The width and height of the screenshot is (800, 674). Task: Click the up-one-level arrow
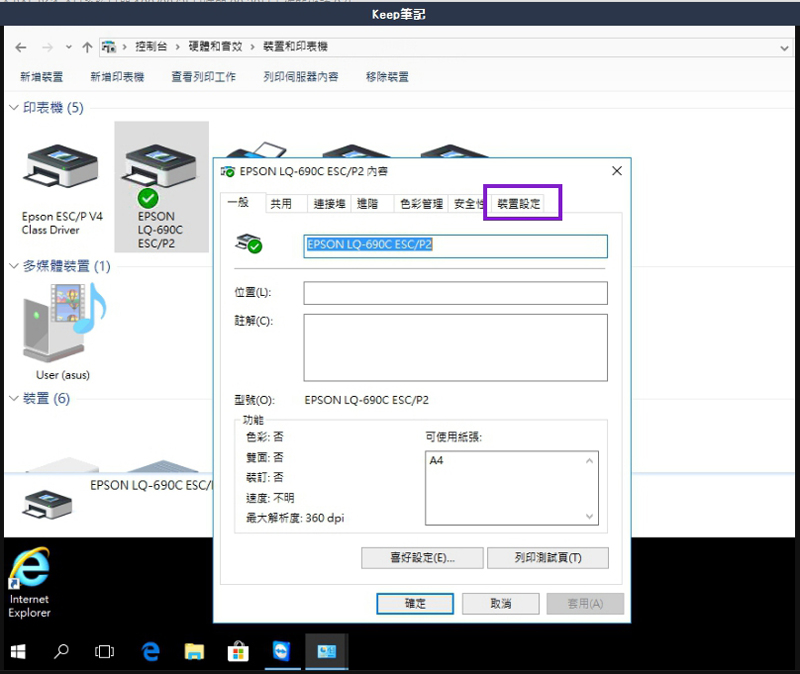tap(87, 47)
